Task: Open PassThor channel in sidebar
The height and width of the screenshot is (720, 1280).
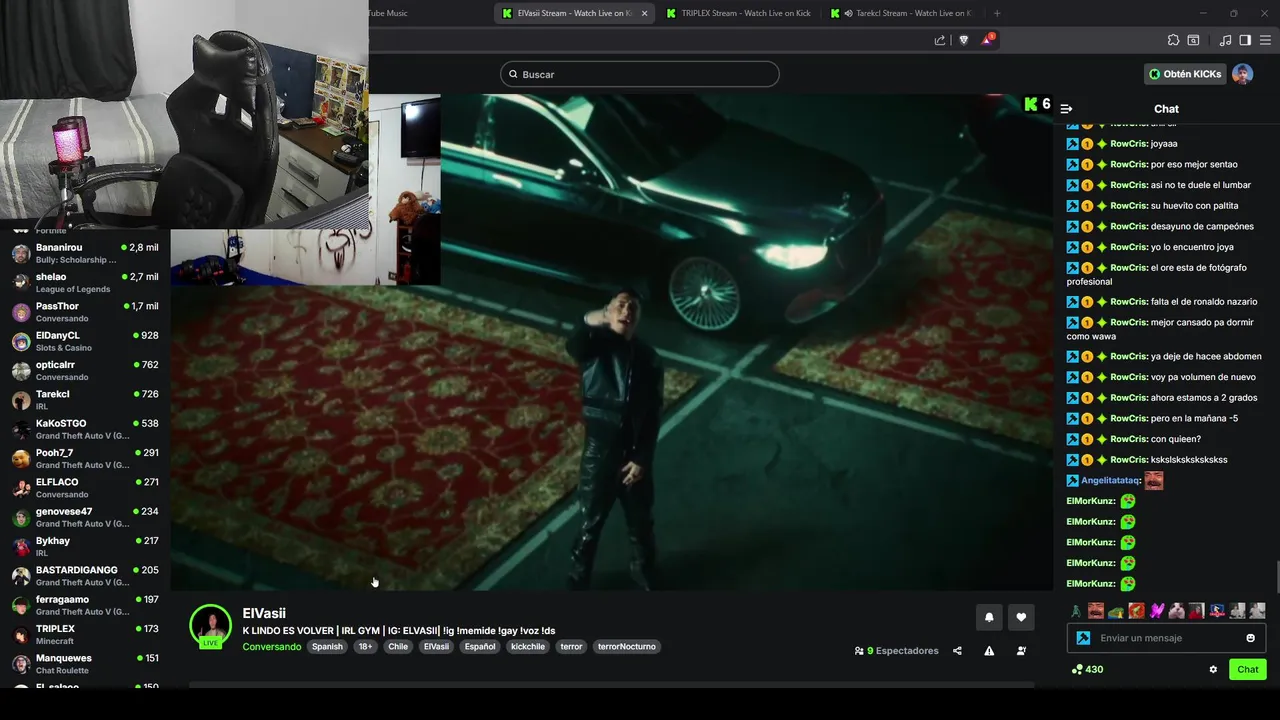Action: tap(85, 312)
